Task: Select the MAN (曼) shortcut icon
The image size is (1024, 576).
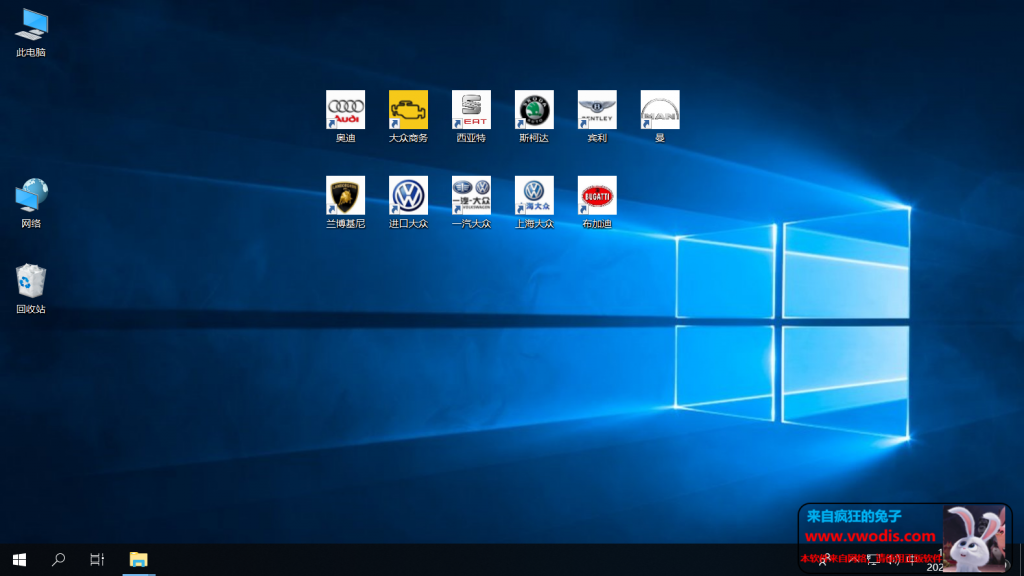Action: pos(660,110)
